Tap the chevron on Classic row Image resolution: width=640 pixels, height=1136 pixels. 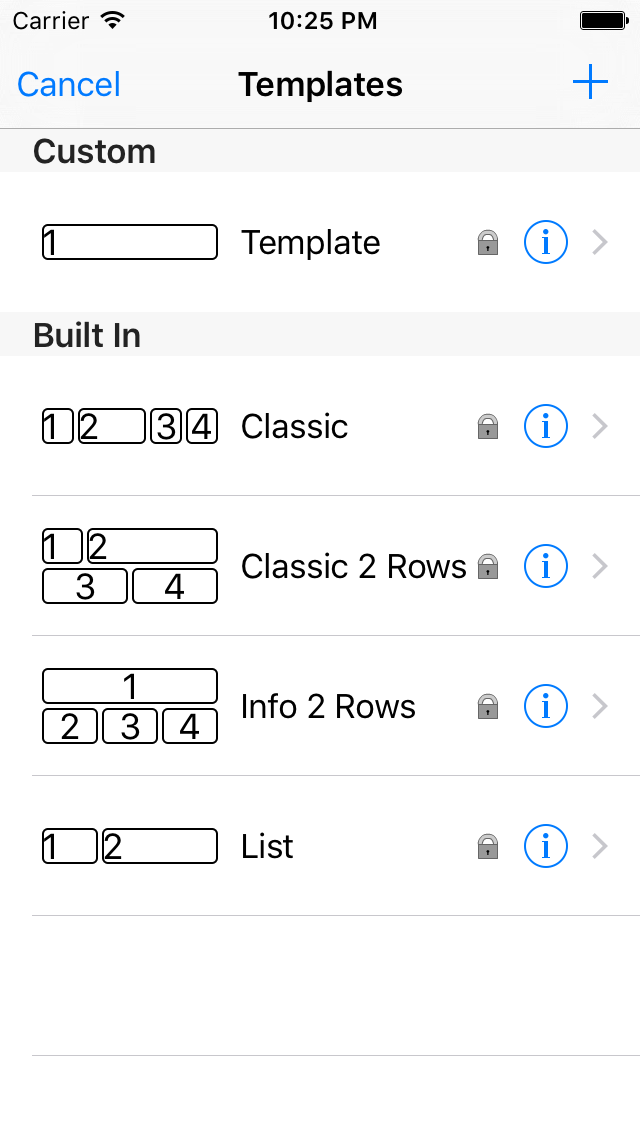600,427
